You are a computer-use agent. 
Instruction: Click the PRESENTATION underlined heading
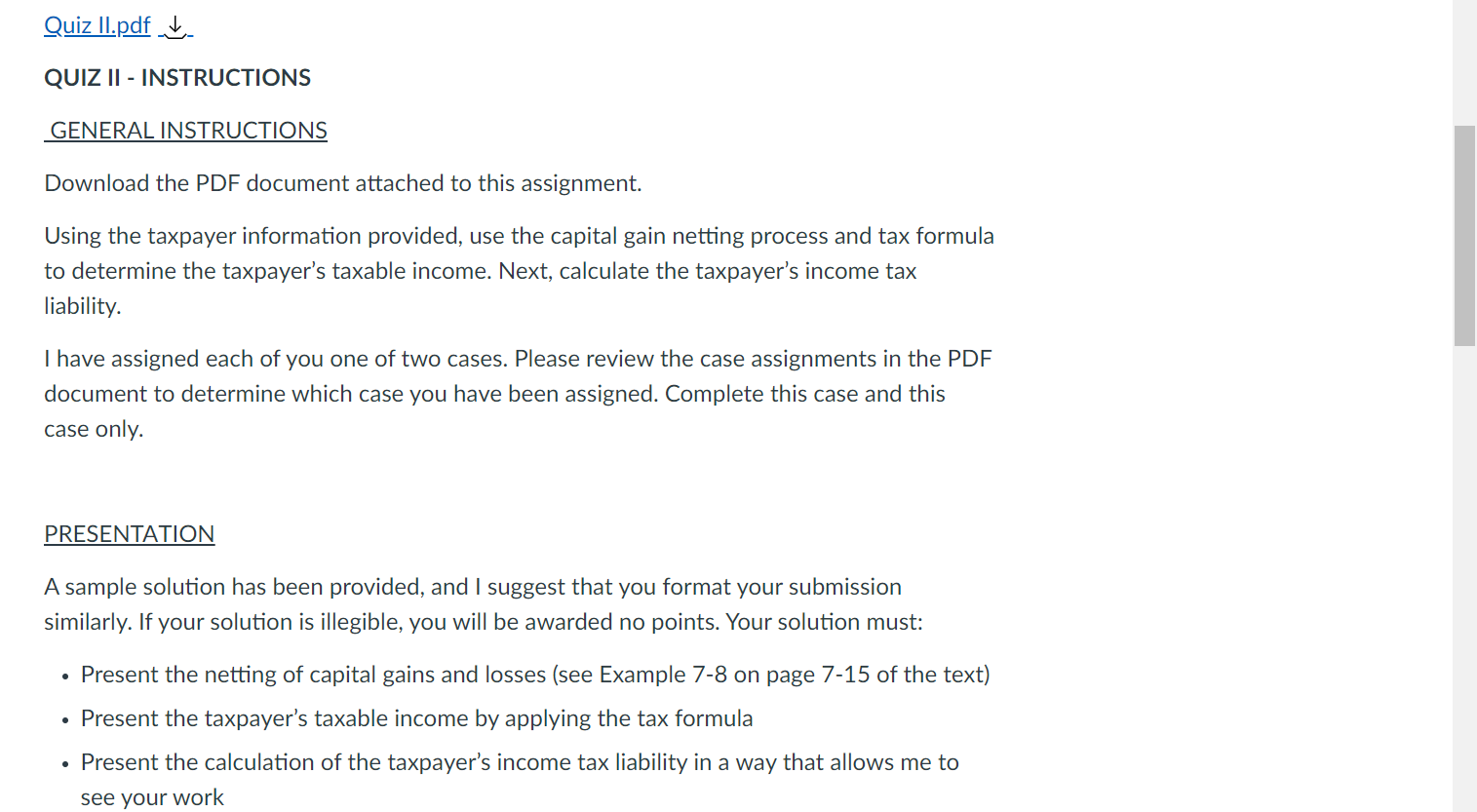click(129, 534)
